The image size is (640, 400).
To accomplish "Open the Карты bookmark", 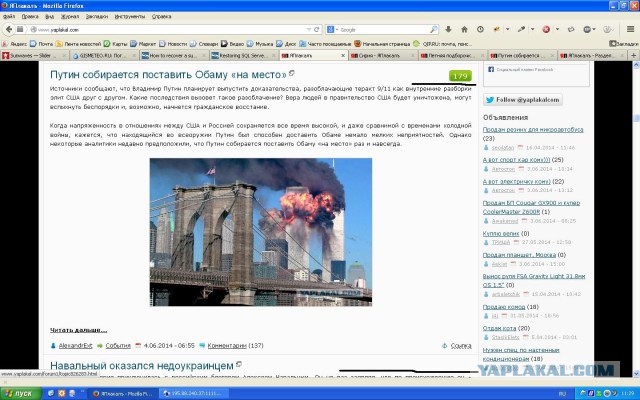I will click(116, 44).
